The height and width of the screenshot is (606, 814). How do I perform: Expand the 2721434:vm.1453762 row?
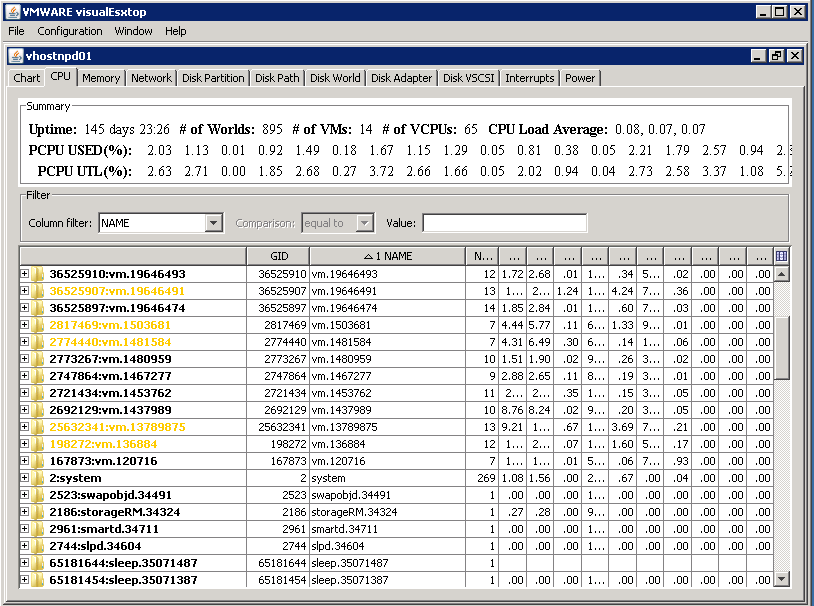coord(24,393)
